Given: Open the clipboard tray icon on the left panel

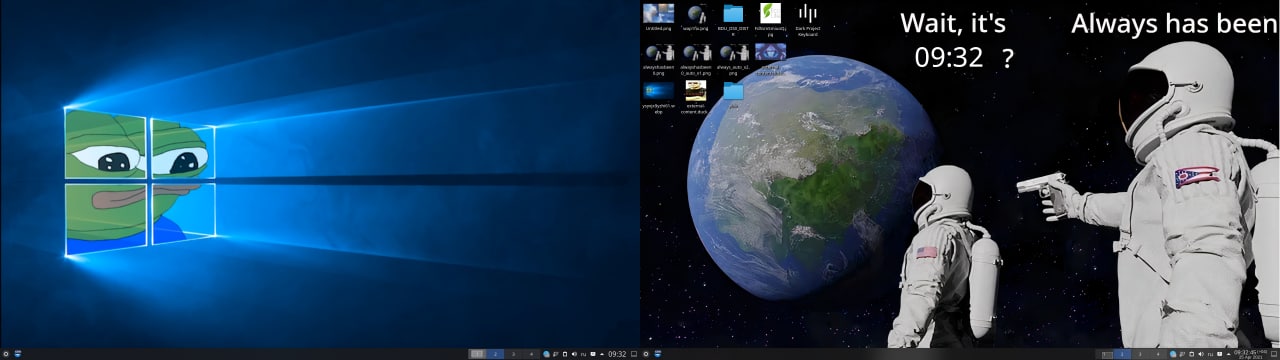Looking at the screenshot, I should pyautogui.click(x=565, y=354).
